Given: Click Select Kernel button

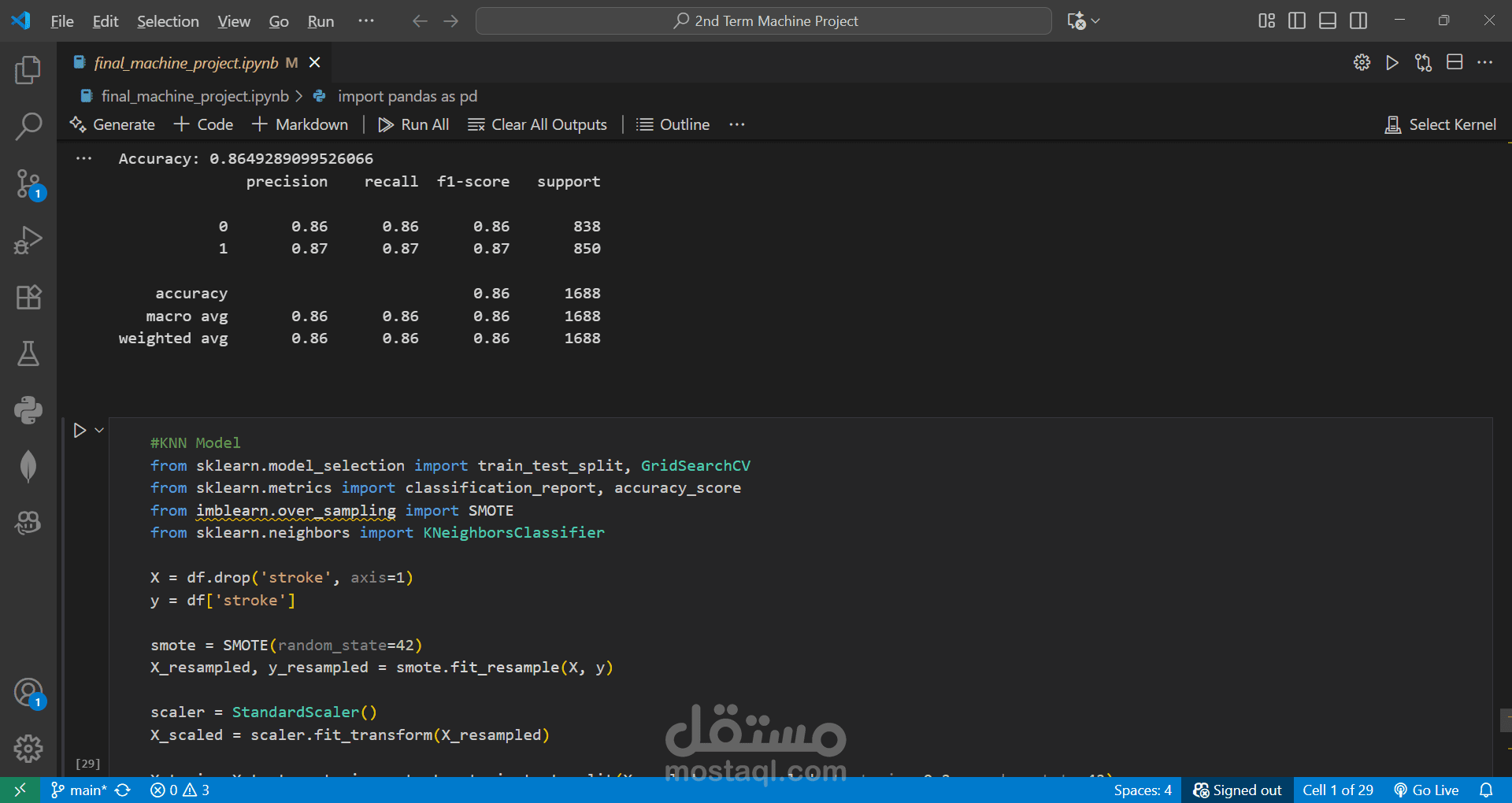Looking at the screenshot, I should tap(1440, 124).
